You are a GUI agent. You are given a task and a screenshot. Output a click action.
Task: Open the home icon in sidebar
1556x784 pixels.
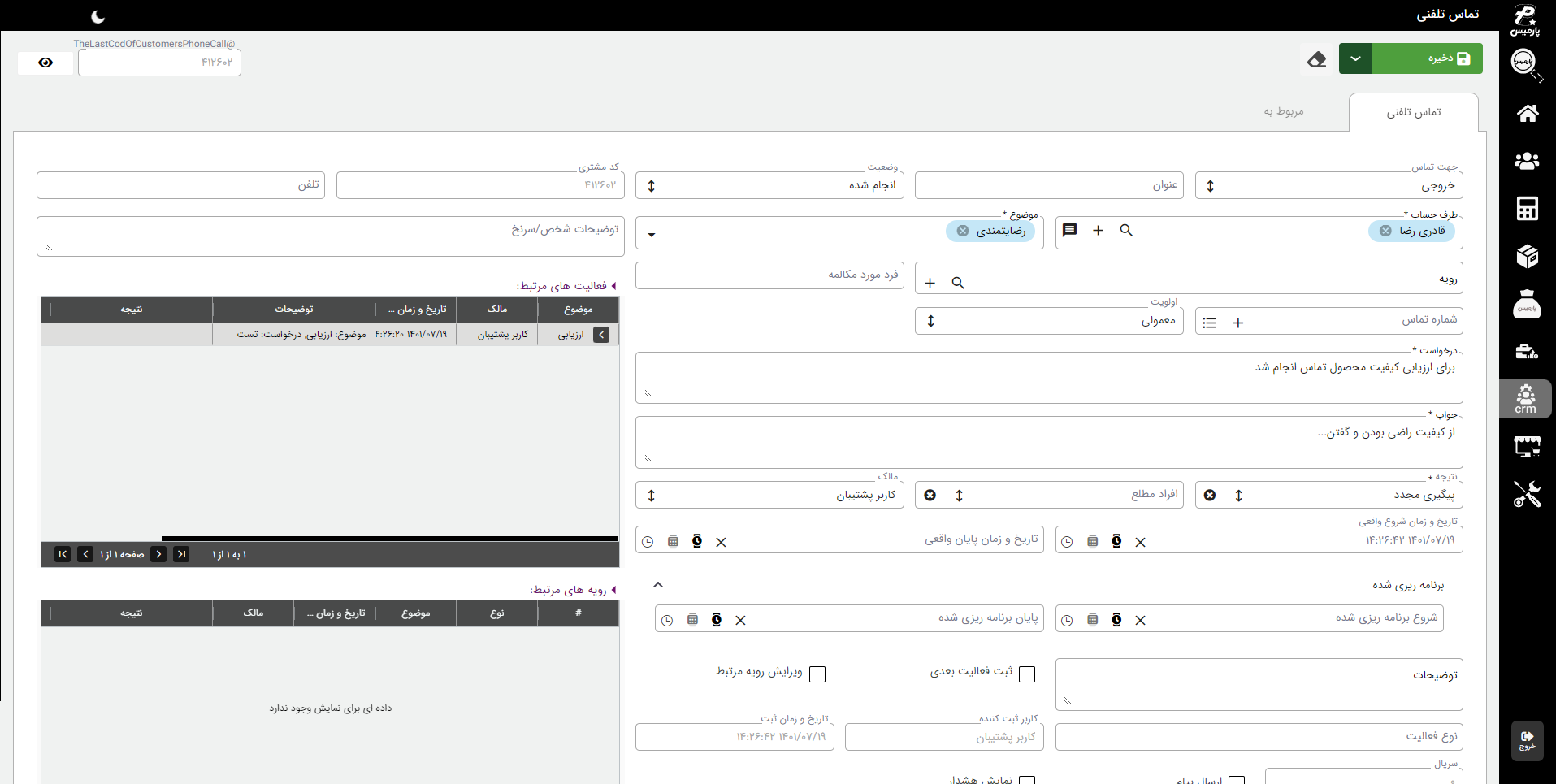pos(1527,114)
